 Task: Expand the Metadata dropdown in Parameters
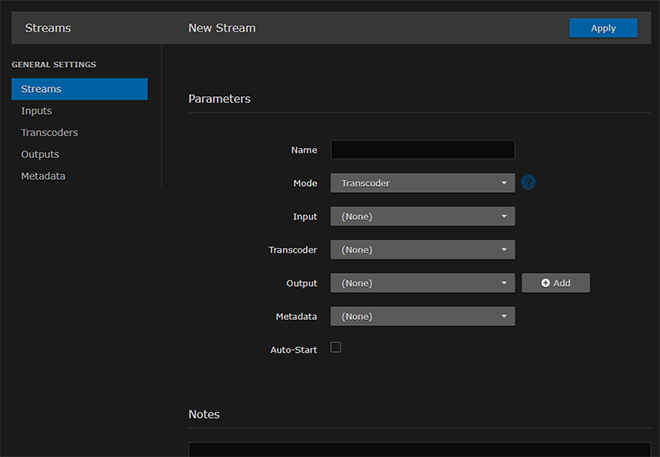[x=422, y=316]
